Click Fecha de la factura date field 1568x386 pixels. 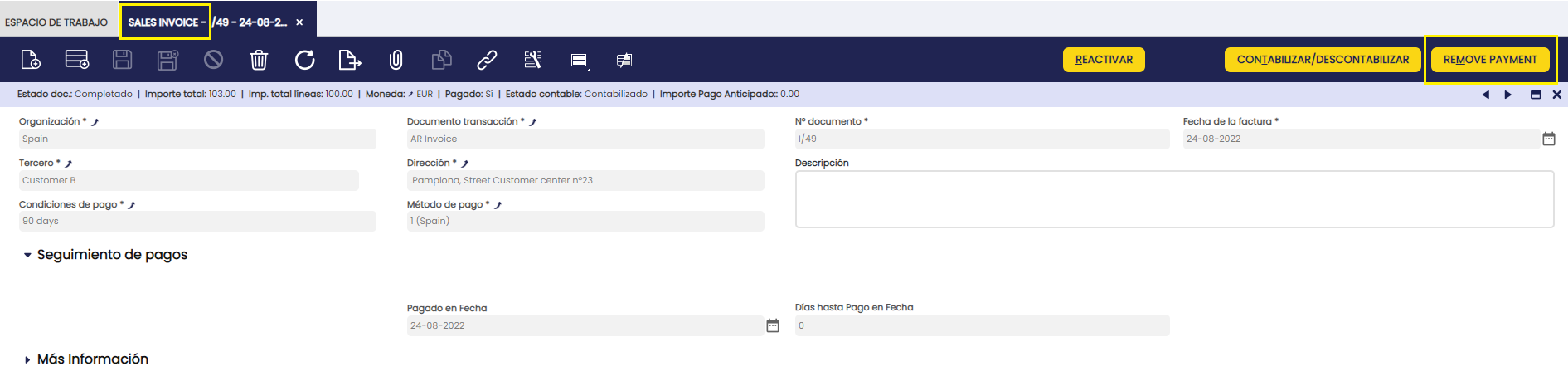[x=1361, y=139]
